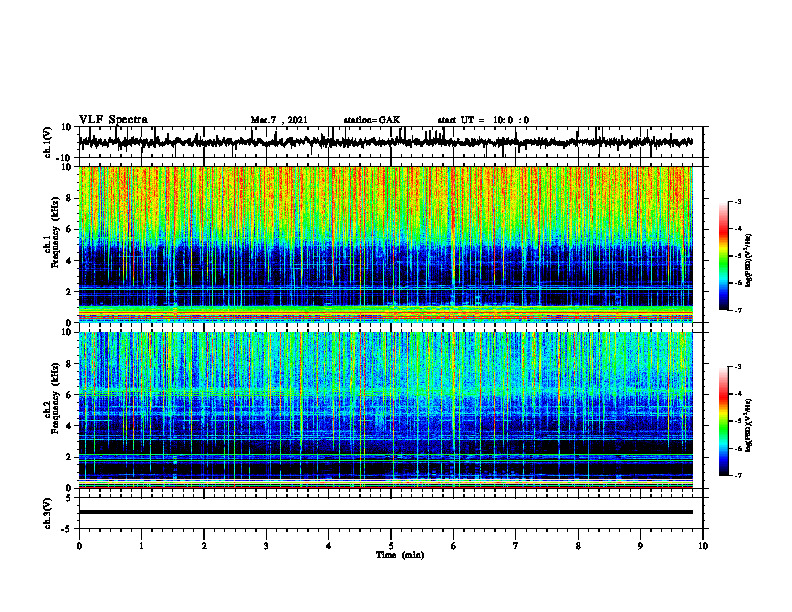Click the time axis tick label "5"
The image size is (792, 612).
391,546
